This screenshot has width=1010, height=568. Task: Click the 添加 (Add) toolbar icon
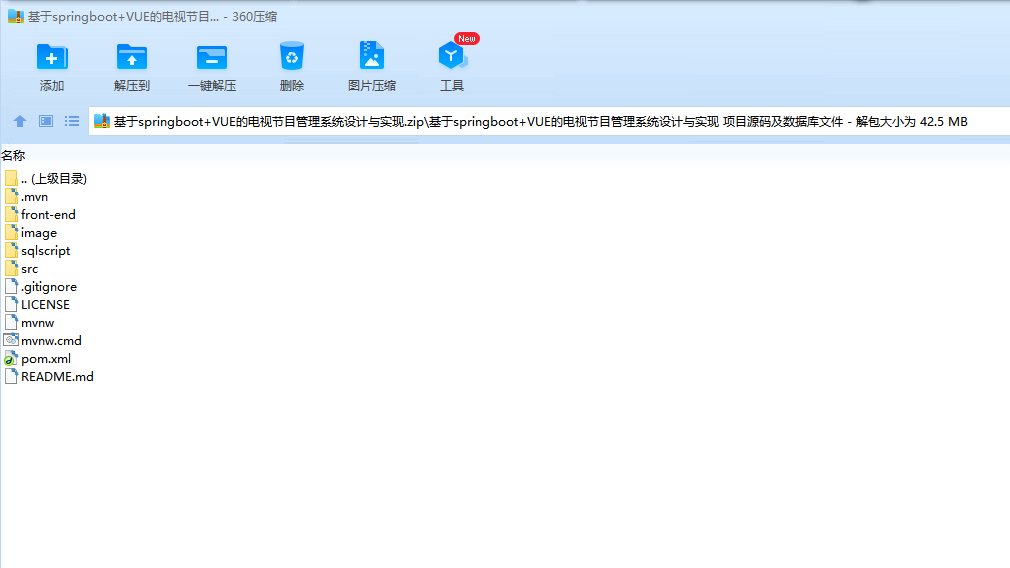pyautogui.click(x=52, y=57)
